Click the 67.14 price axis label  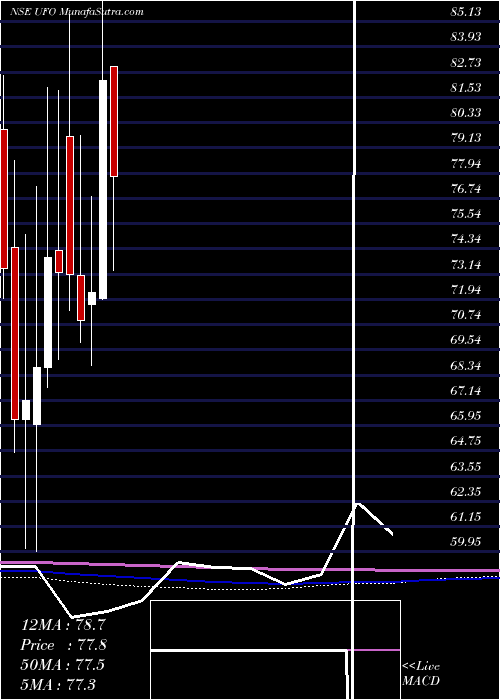click(x=466, y=391)
